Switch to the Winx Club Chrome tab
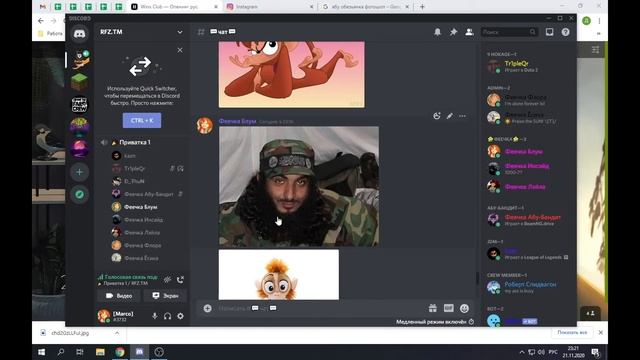This screenshot has height=360, width=640. (x=175, y=7)
